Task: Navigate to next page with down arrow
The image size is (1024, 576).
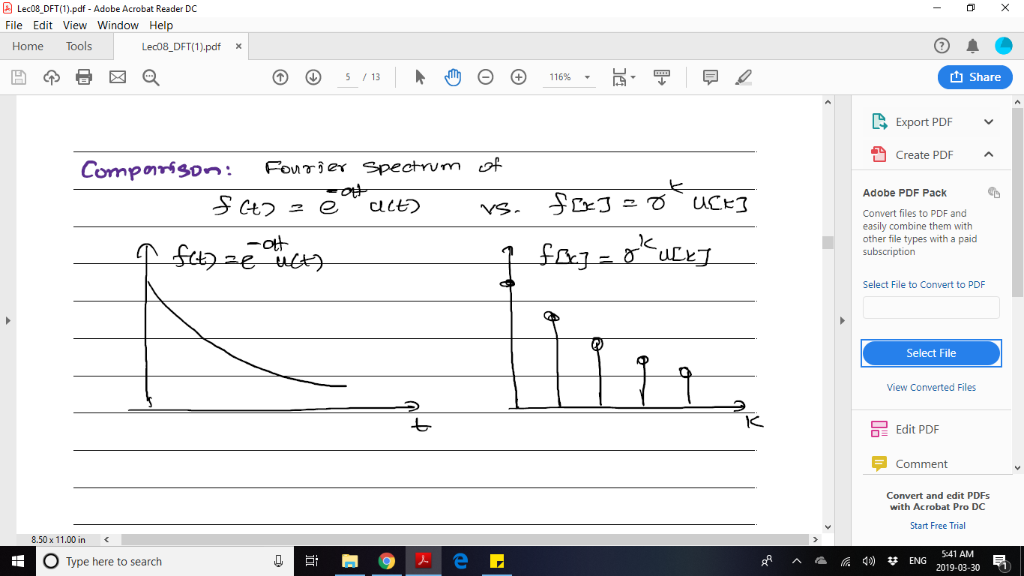Action: [x=313, y=76]
